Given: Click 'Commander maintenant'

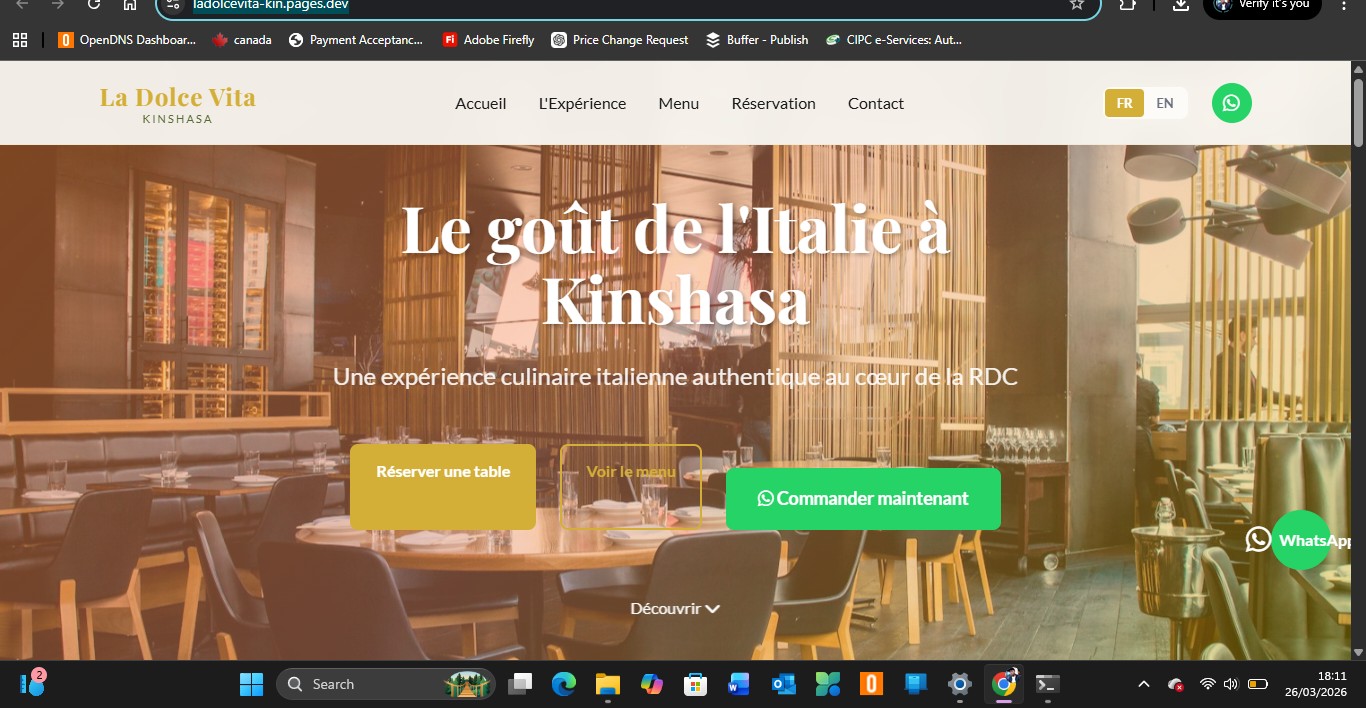Looking at the screenshot, I should point(862,498).
